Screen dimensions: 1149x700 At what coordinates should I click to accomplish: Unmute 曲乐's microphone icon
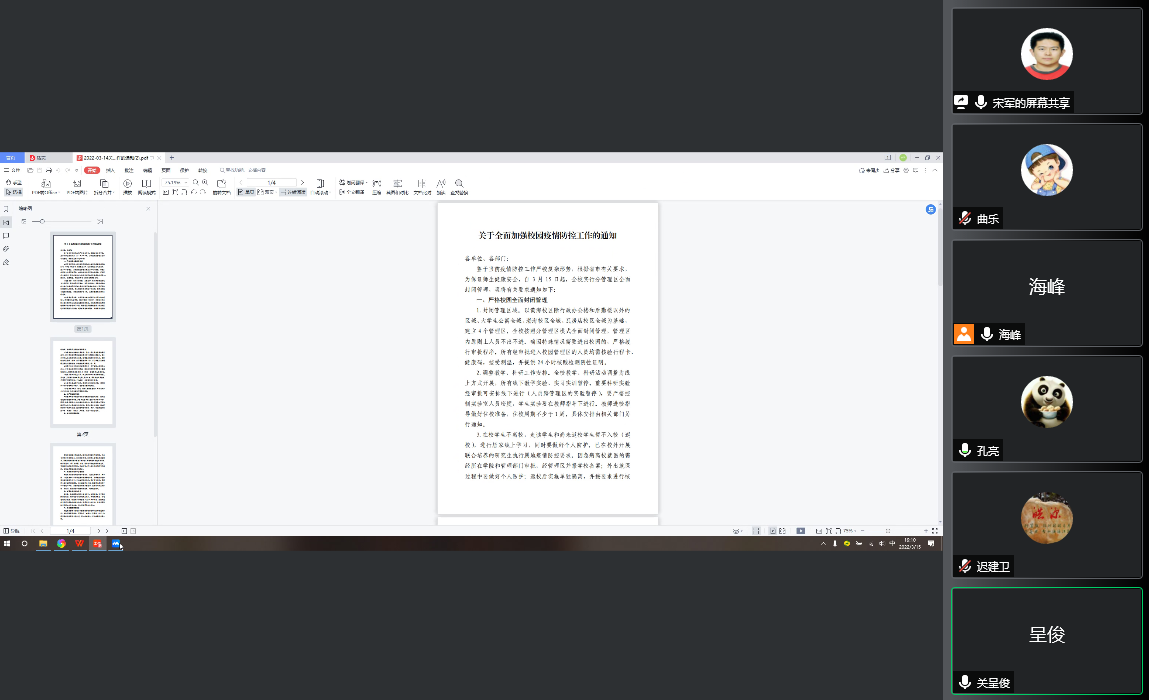pyautogui.click(x=965, y=218)
